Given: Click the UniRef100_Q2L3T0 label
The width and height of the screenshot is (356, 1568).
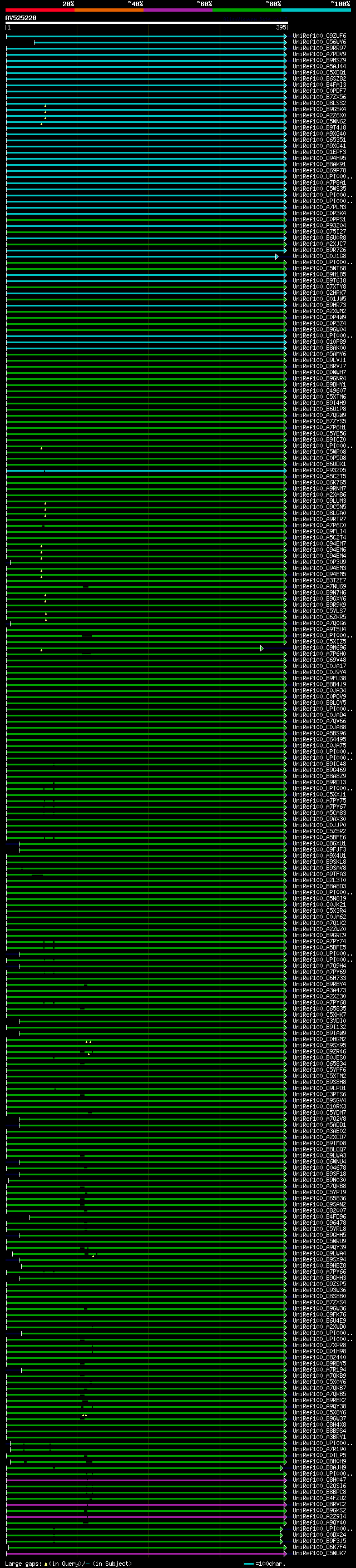Looking at the screenshot, I should (x=319, y=880).
